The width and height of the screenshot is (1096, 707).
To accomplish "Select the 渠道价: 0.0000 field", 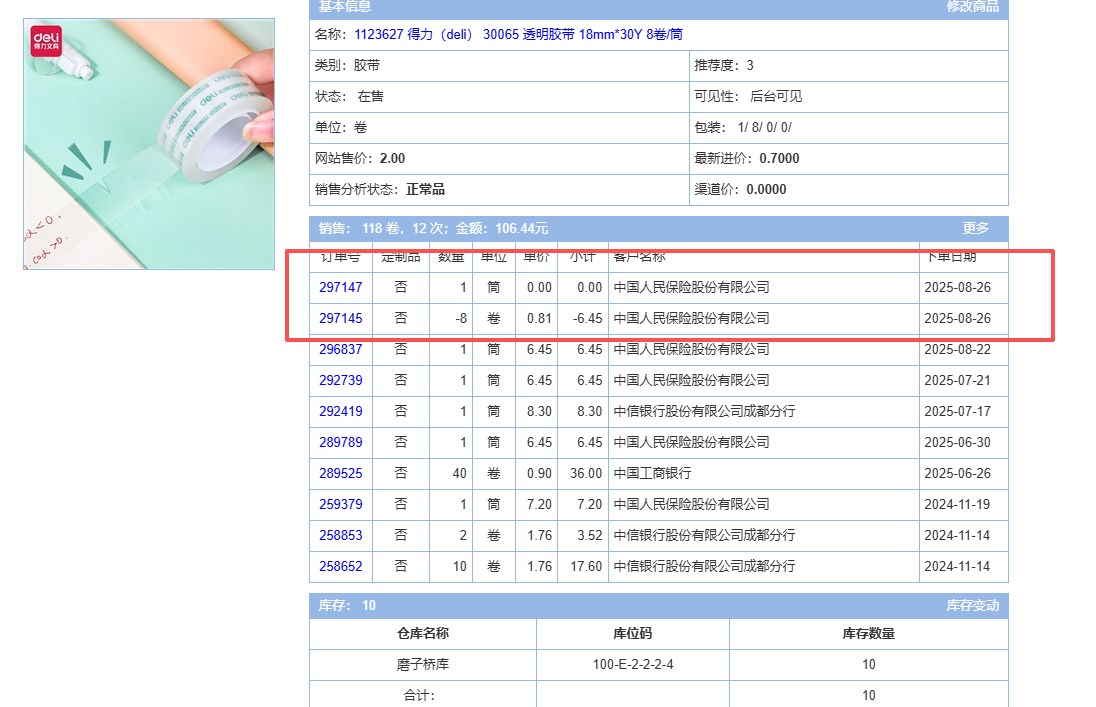I will [x=849, y=190].
